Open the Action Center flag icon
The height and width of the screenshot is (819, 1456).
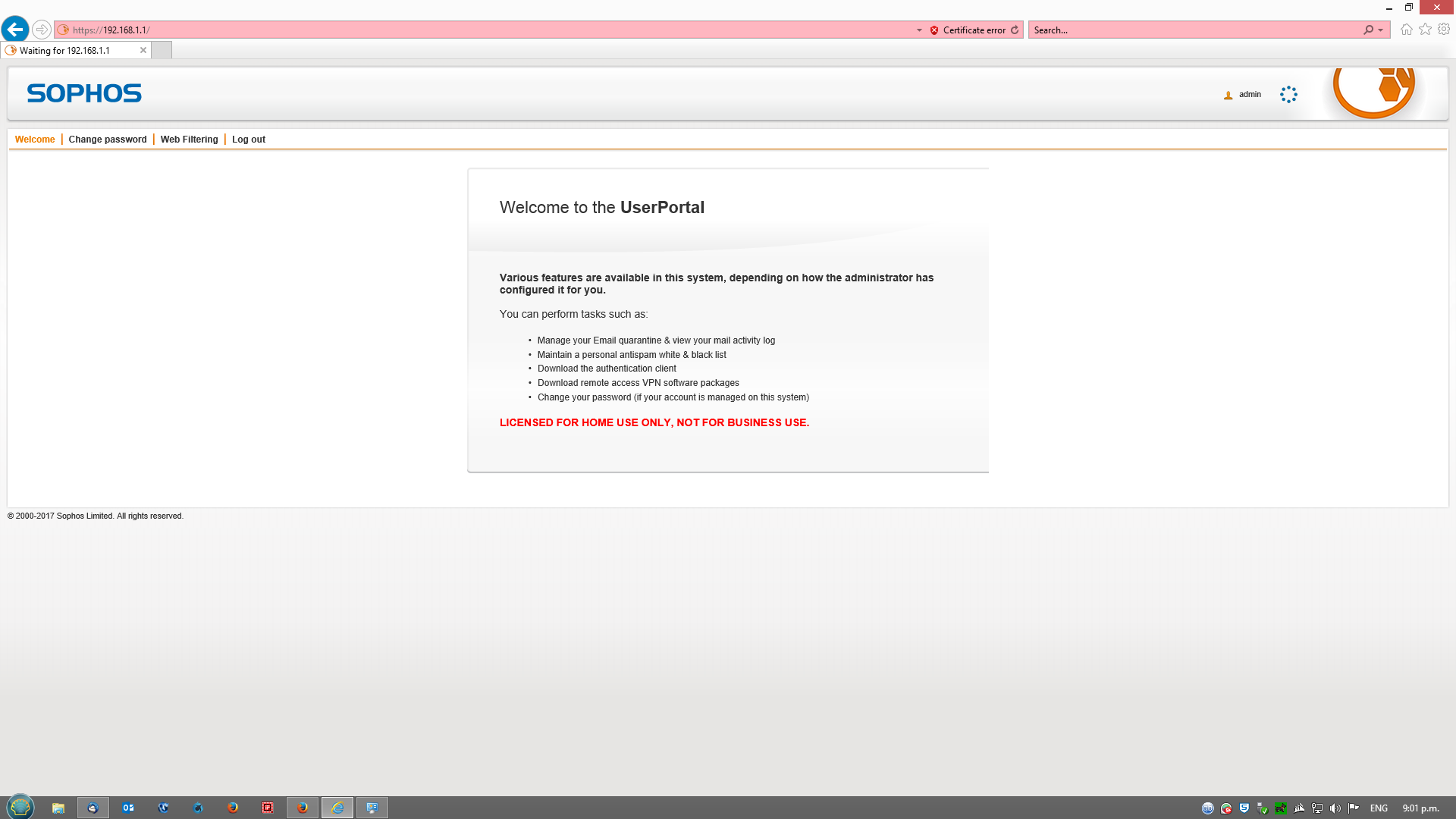(x=1354, y=808)
